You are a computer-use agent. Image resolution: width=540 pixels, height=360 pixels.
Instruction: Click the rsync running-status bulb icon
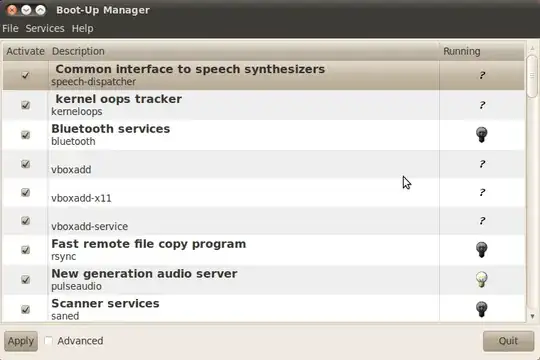(481, 250)
